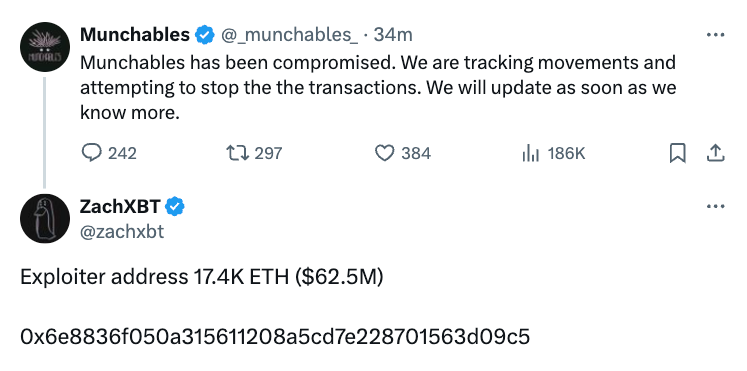Open more options on the Munchables tweet
The image size is (747, 371).
[x=715, y=35]
